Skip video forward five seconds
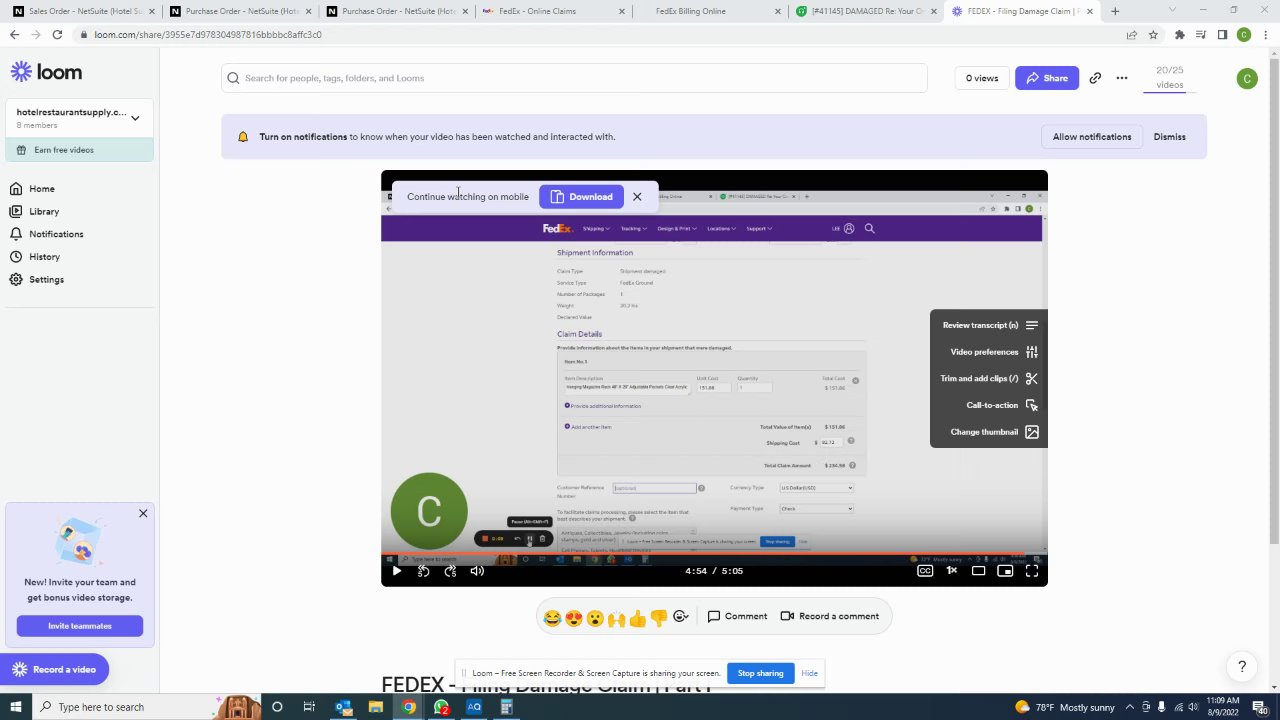The height and width of the screenshot is (720, 1280). pyautogui.click(x=450, y=571)
